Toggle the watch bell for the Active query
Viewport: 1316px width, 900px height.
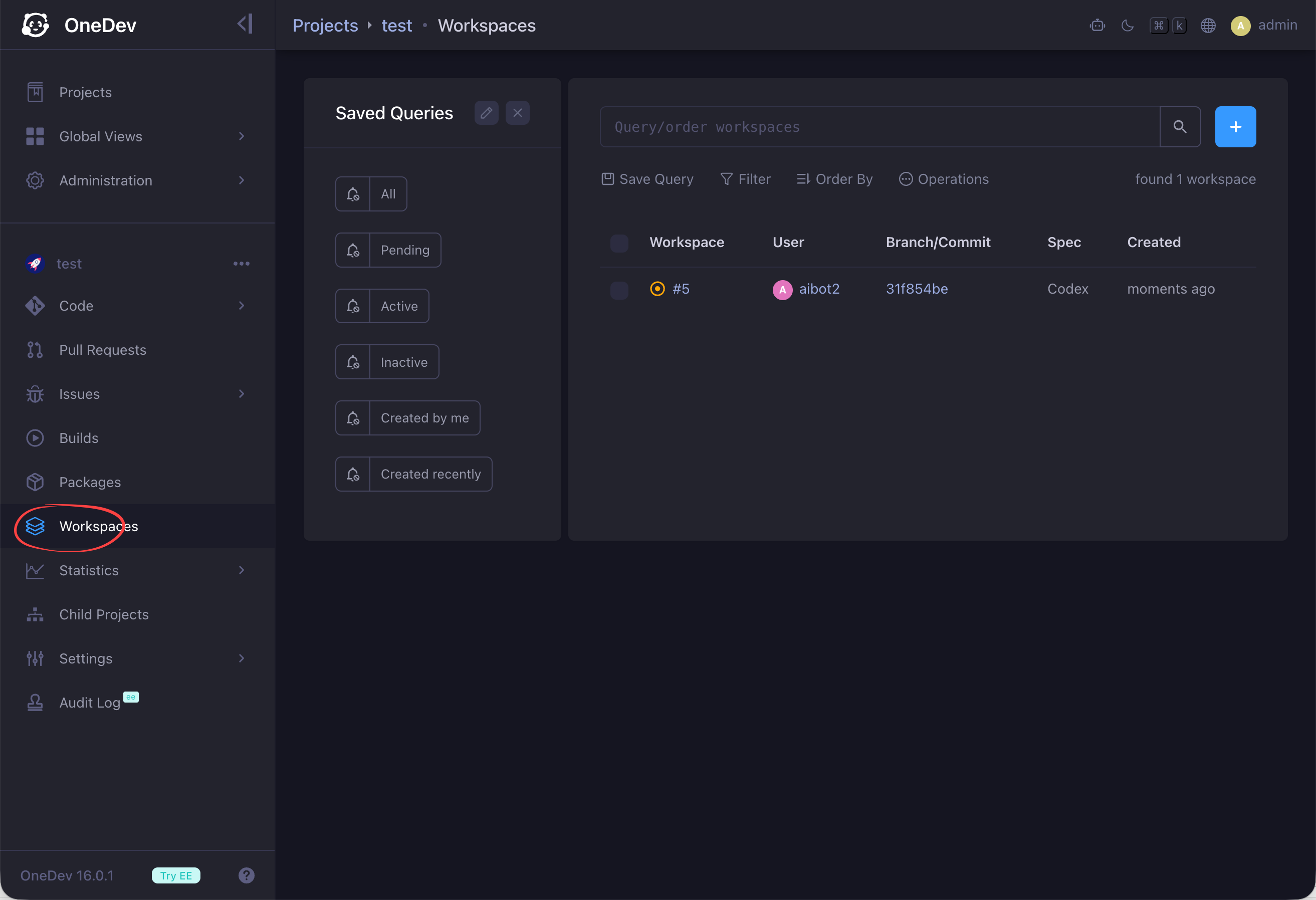coord(353,306)
